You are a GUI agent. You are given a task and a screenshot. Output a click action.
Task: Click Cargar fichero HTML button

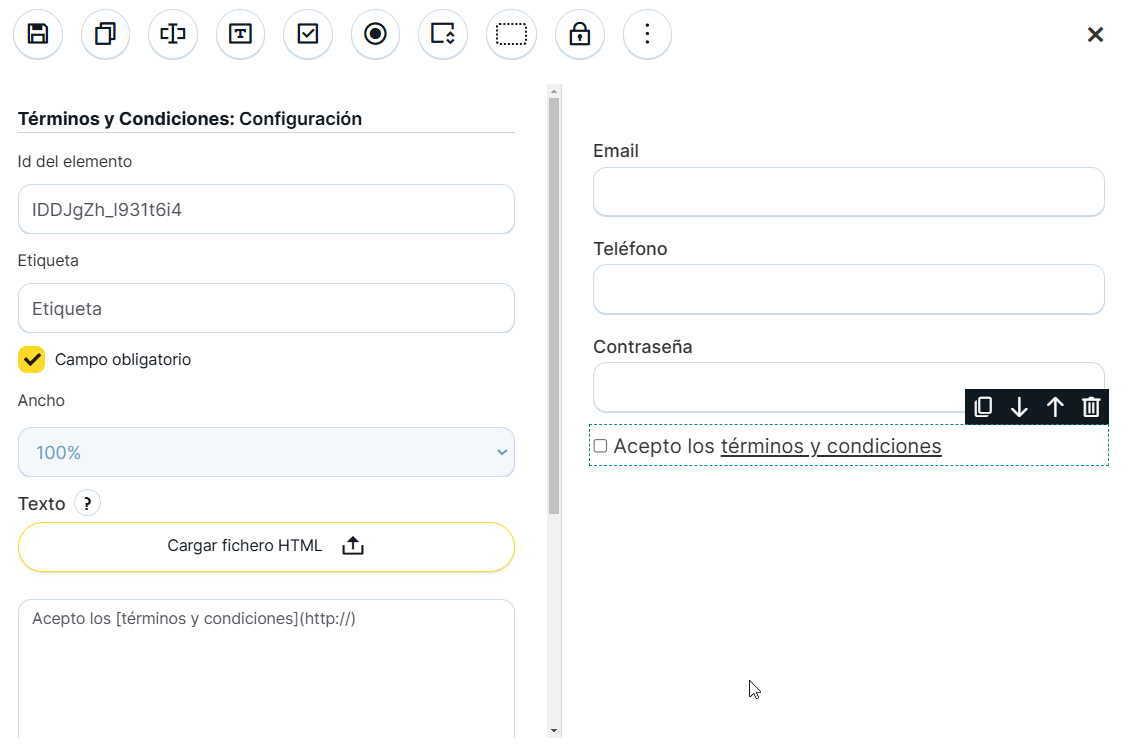(x=266, y=546)
